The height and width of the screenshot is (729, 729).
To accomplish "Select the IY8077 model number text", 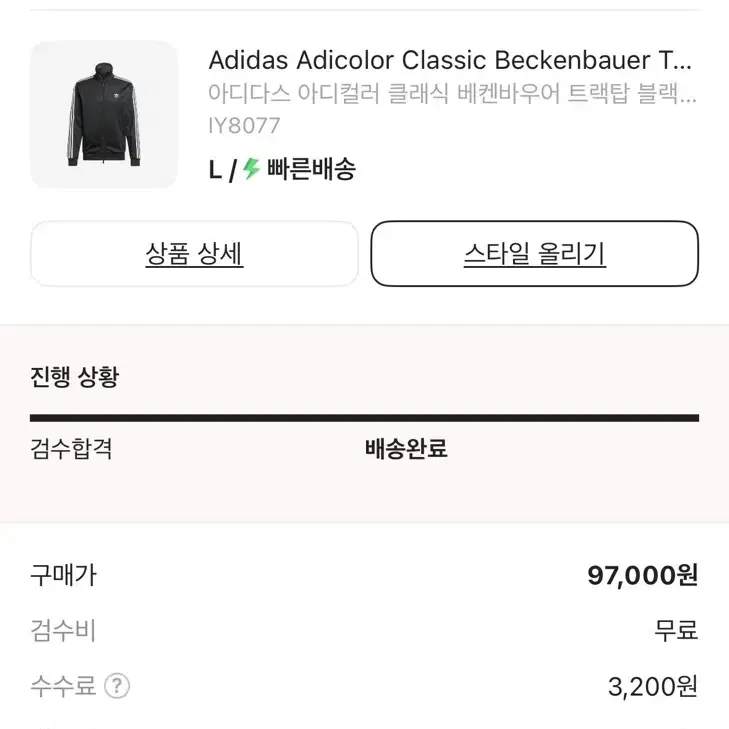I will point(244,126).
